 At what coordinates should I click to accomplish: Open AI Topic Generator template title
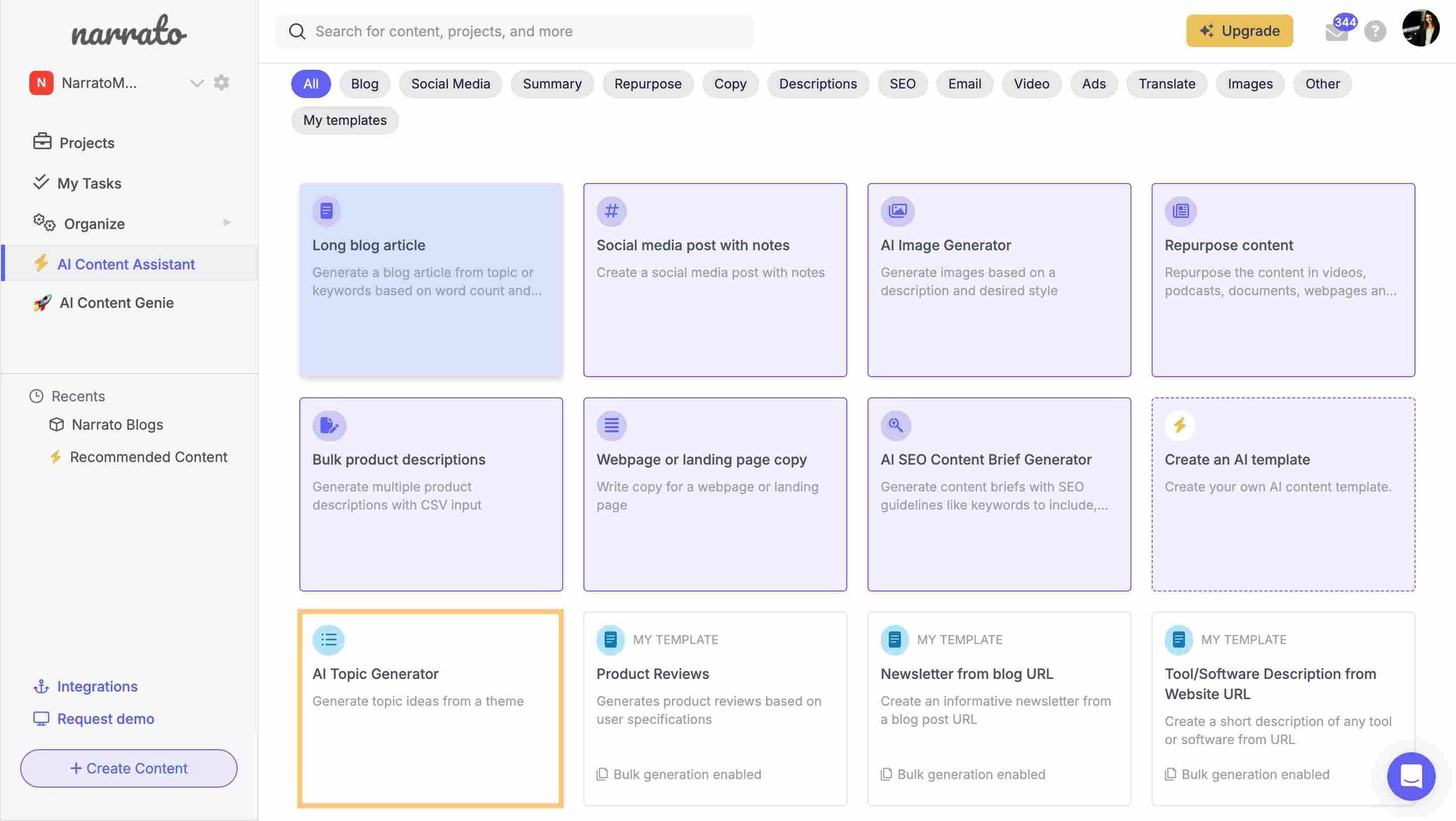tap(375, 673)
